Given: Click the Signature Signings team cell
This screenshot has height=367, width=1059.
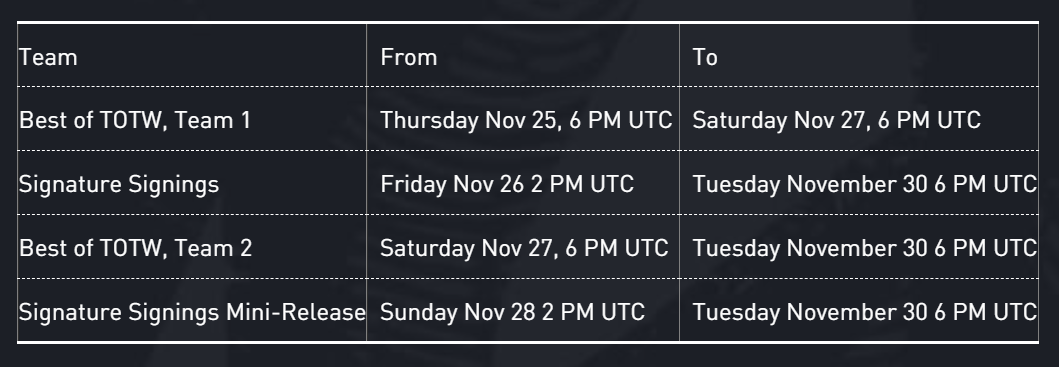Looking at the screenshot, I should click(192, 183).
